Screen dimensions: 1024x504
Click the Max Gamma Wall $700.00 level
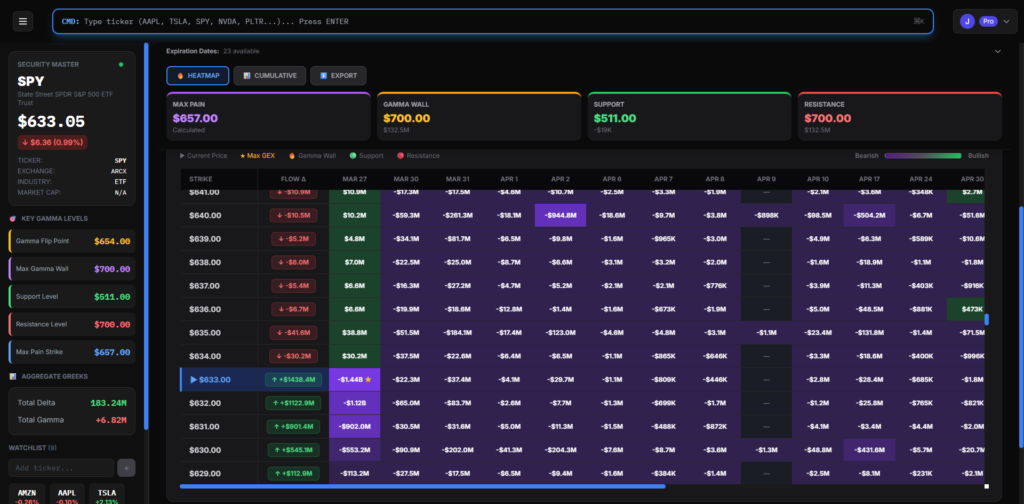pyautogui.click(x=72, y=269)
